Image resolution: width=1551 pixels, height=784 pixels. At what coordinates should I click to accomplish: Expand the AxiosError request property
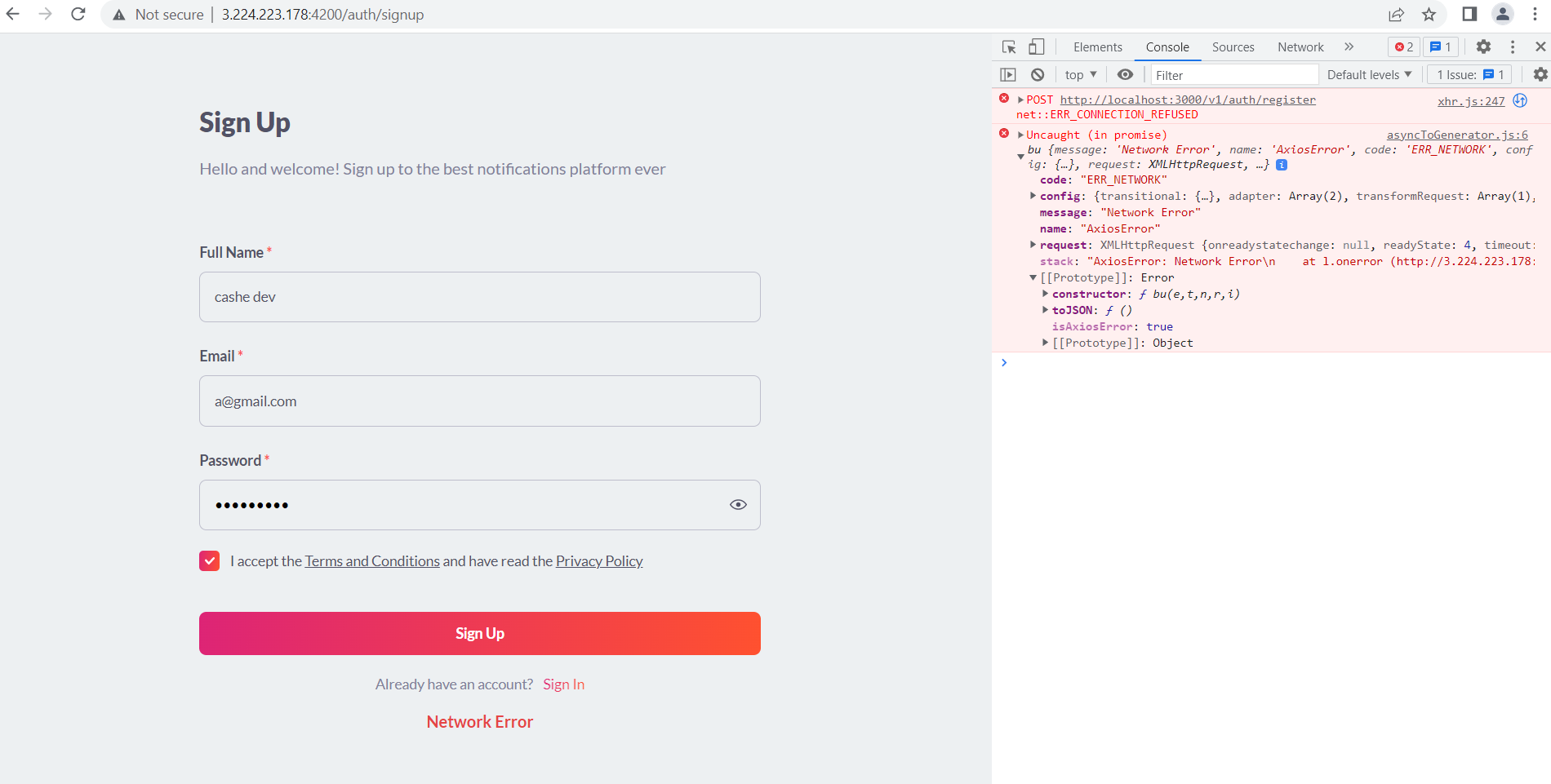(1033, 245)
